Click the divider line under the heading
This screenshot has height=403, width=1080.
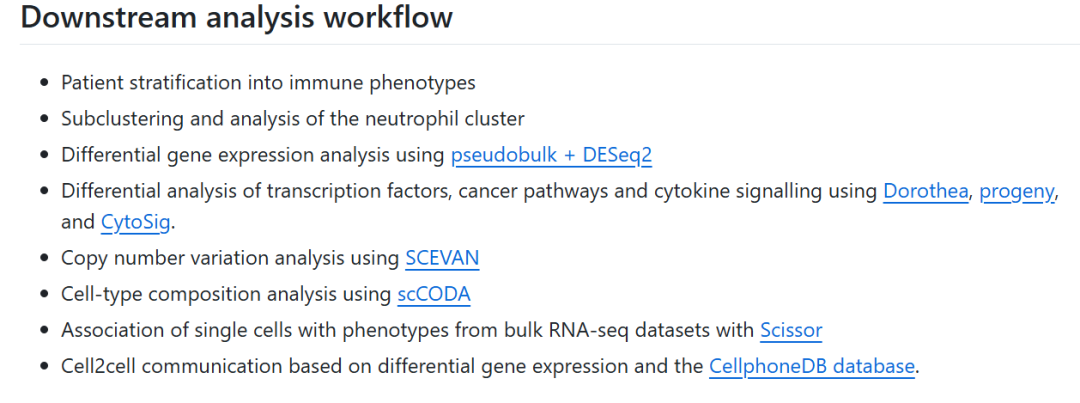540,44
